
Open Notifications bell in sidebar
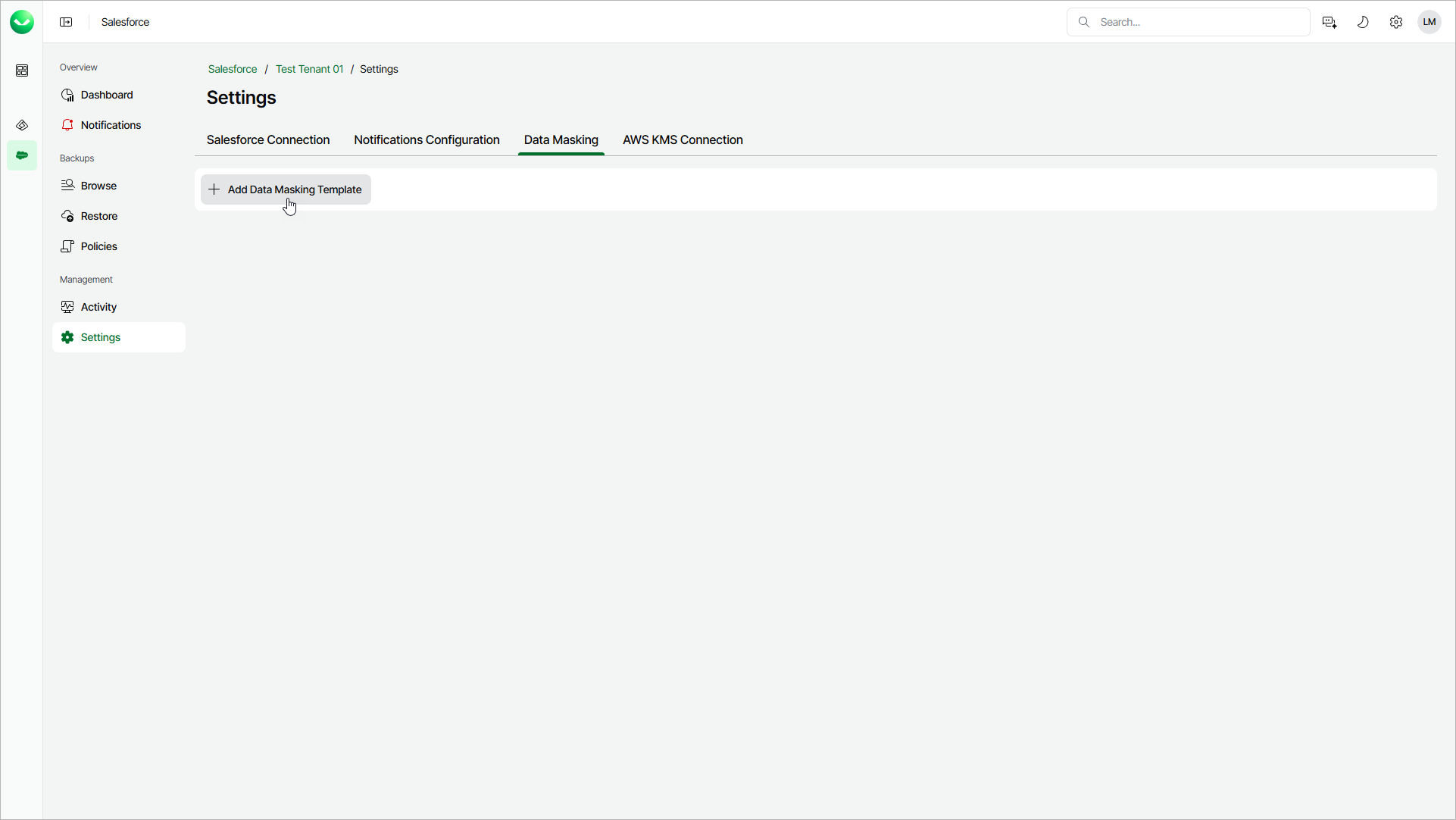pos(111,125)
